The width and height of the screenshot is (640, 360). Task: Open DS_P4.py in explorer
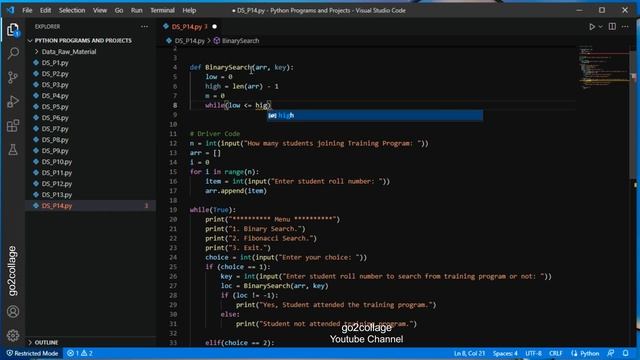[x=55, y=96]
